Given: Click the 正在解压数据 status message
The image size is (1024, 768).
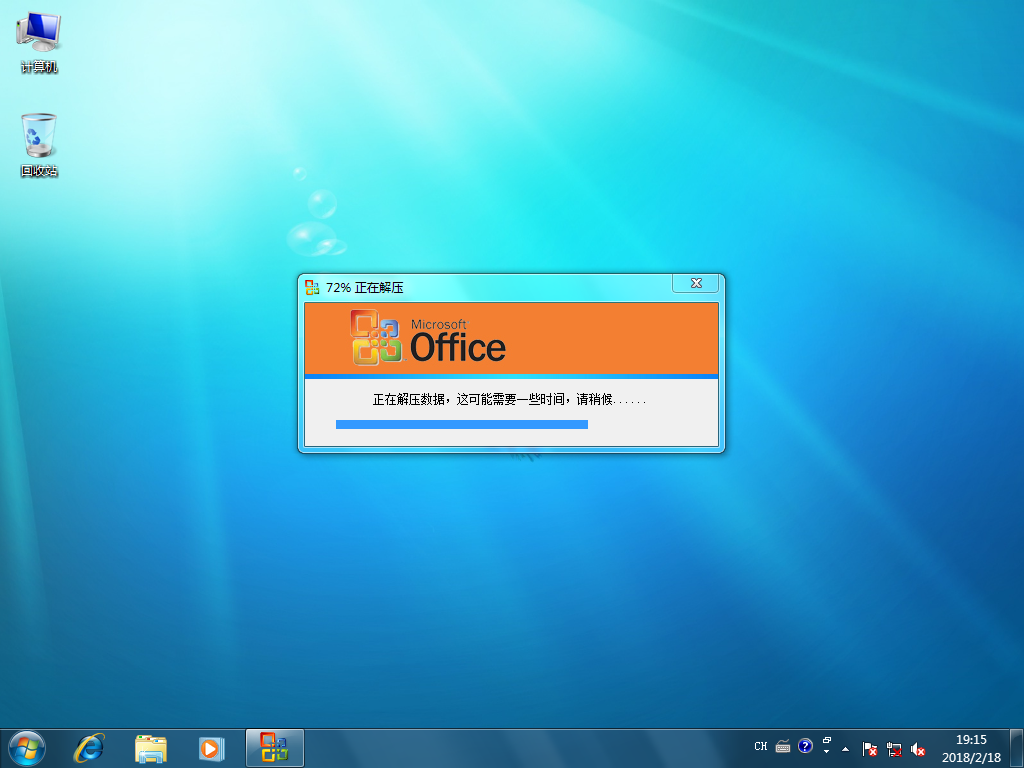Looking at the screenshot, I should click(509, 399).
